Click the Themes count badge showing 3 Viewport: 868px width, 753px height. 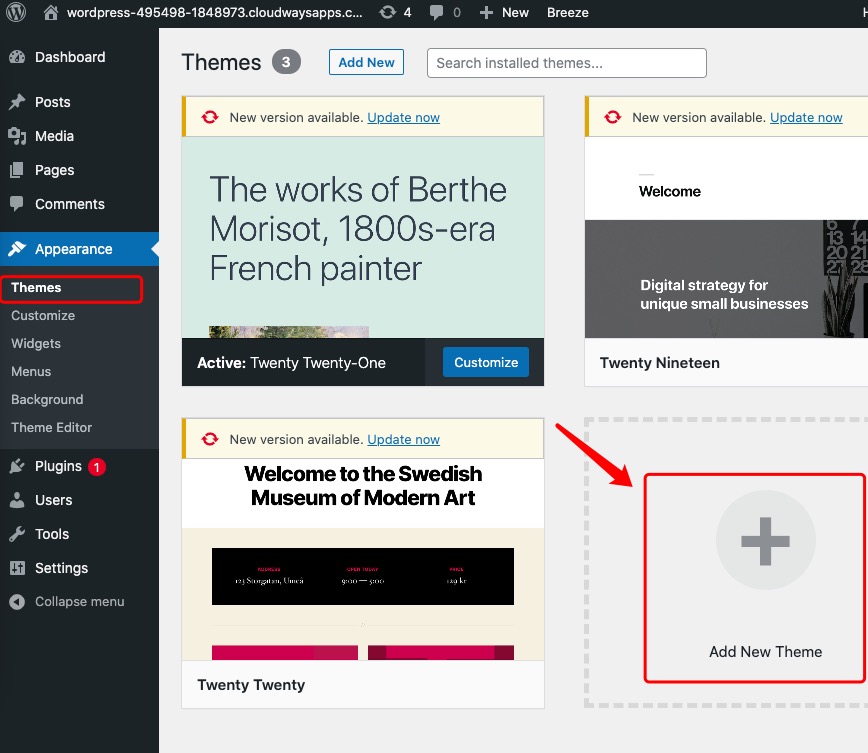[x=286, y=62]
